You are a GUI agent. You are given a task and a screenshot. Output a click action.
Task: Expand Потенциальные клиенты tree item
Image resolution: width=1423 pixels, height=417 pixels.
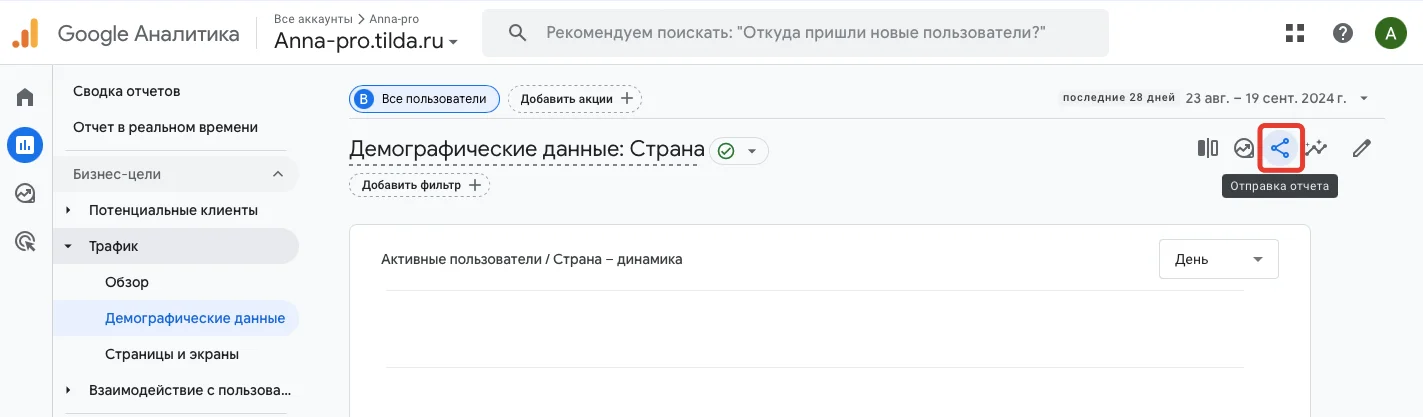[x=68, y=210]
